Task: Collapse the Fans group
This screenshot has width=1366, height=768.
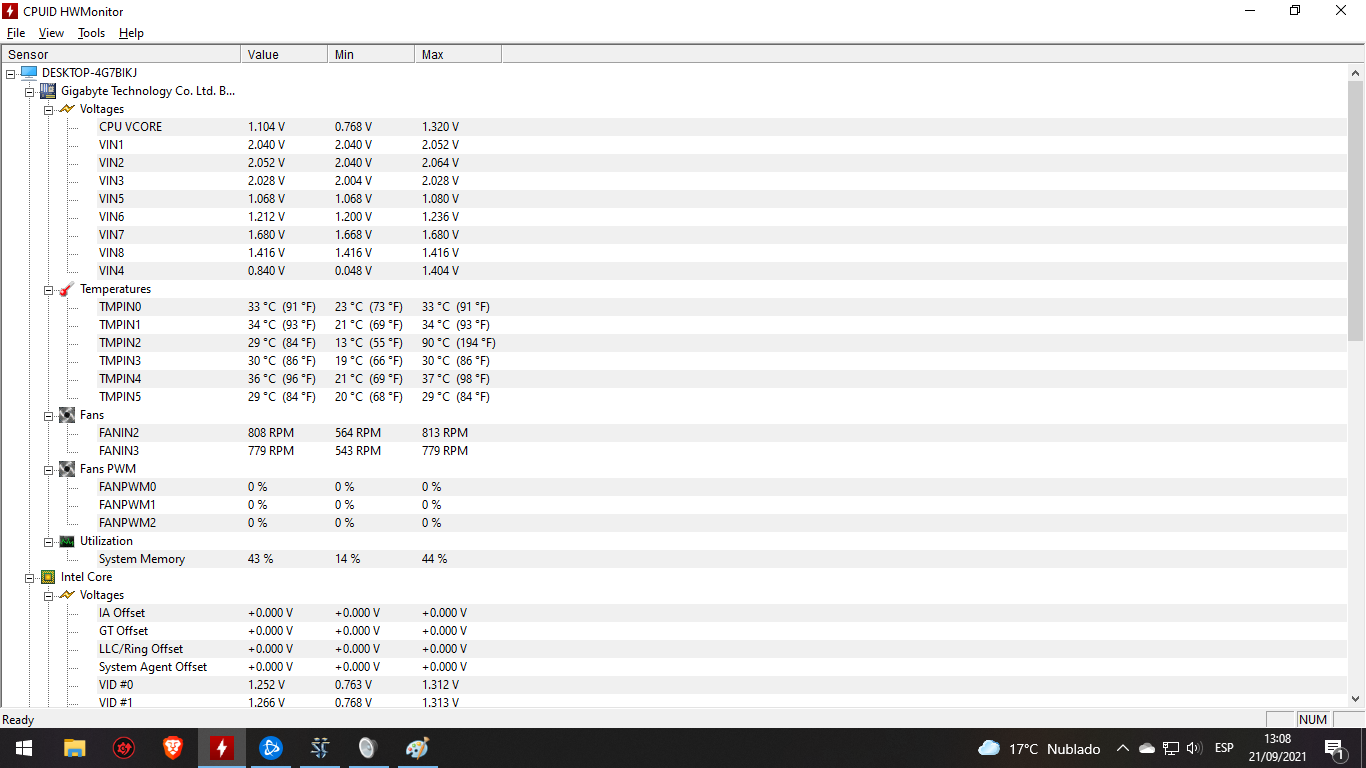Action: (x=49, y=415)
